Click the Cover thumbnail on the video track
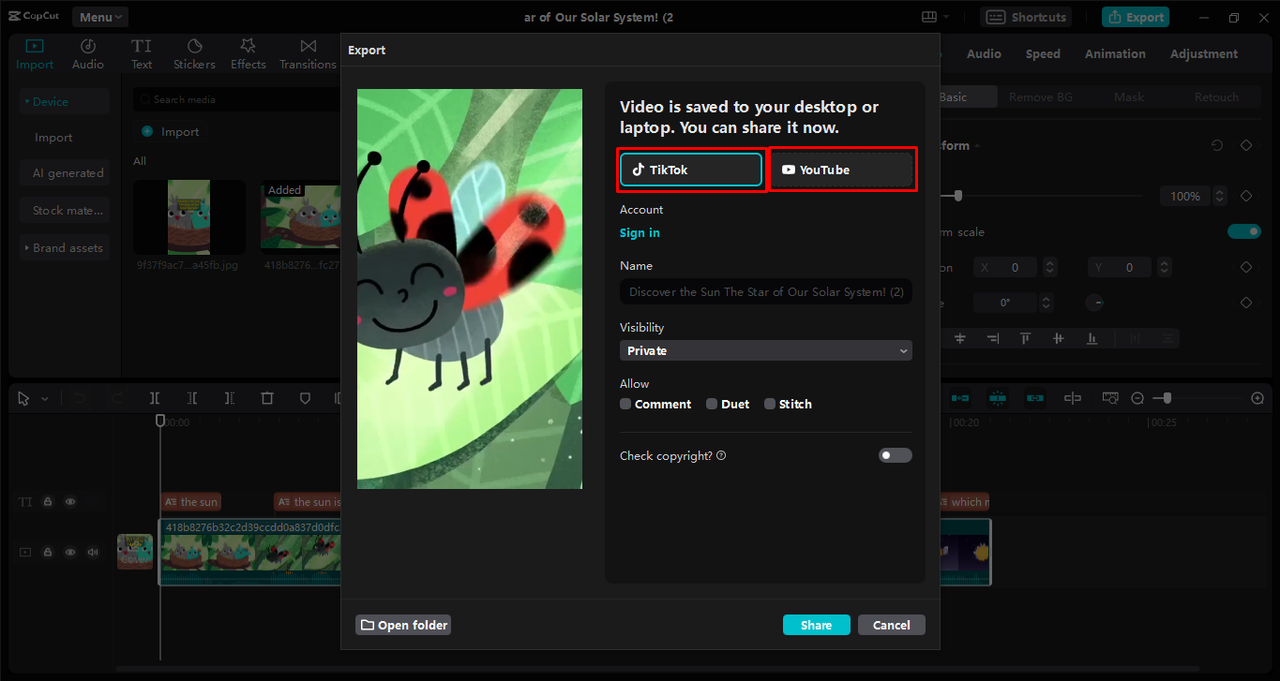1280x681 pixels. 135,552
